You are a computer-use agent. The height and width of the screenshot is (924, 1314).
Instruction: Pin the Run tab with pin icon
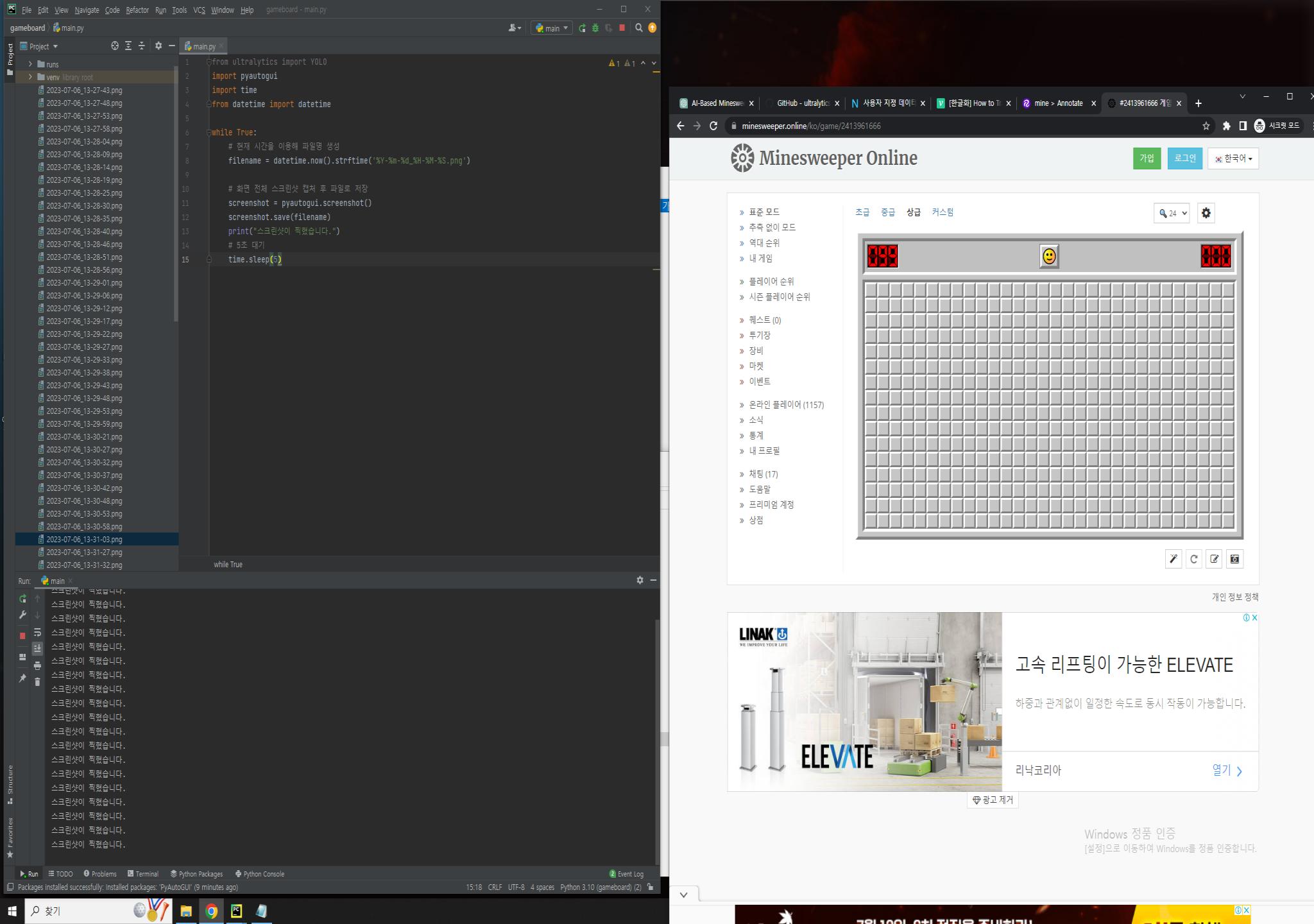coord(22,678)
